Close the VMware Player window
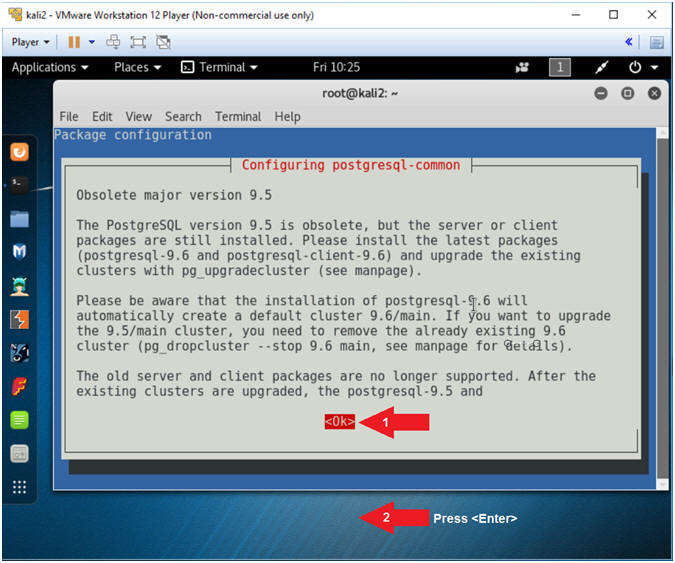675x563 pixels. click(652, 15)
